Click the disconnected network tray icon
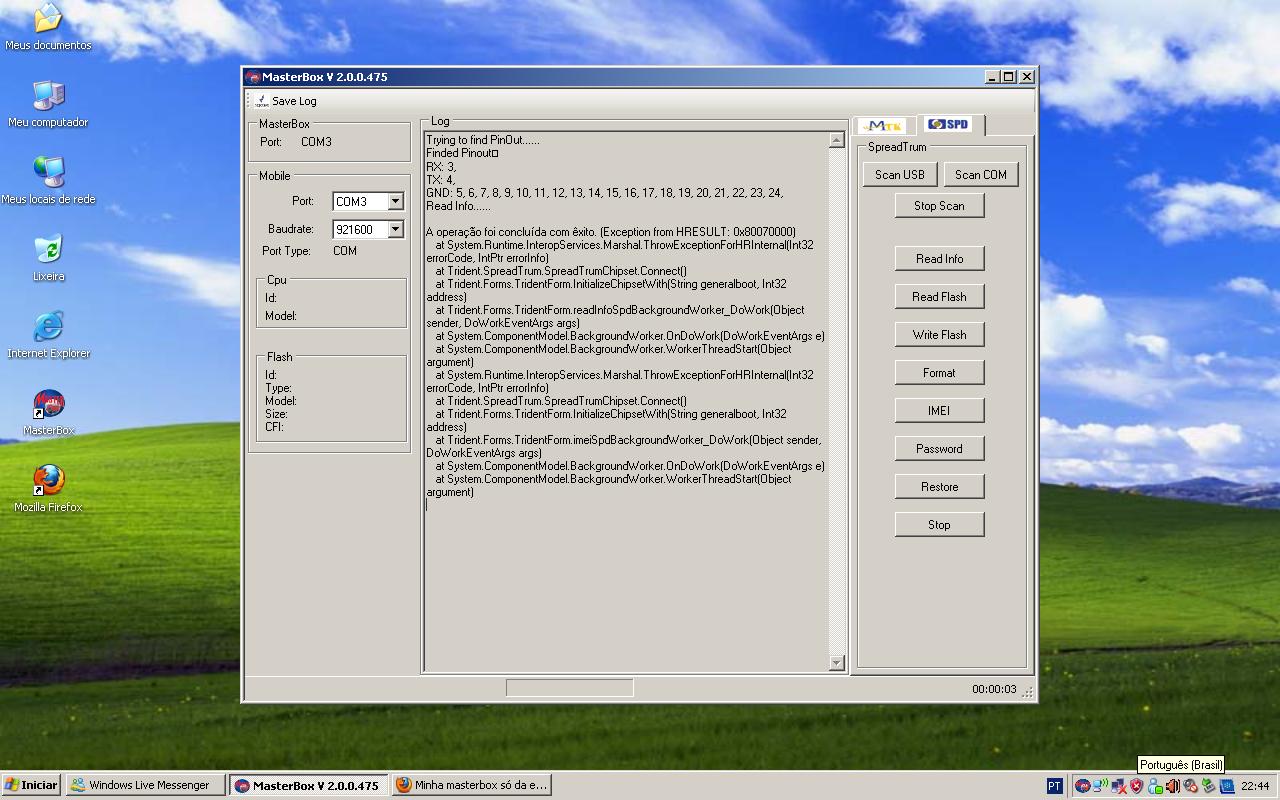The height and width of the screenshot is (800, 1280). (x=1118, y=786)
